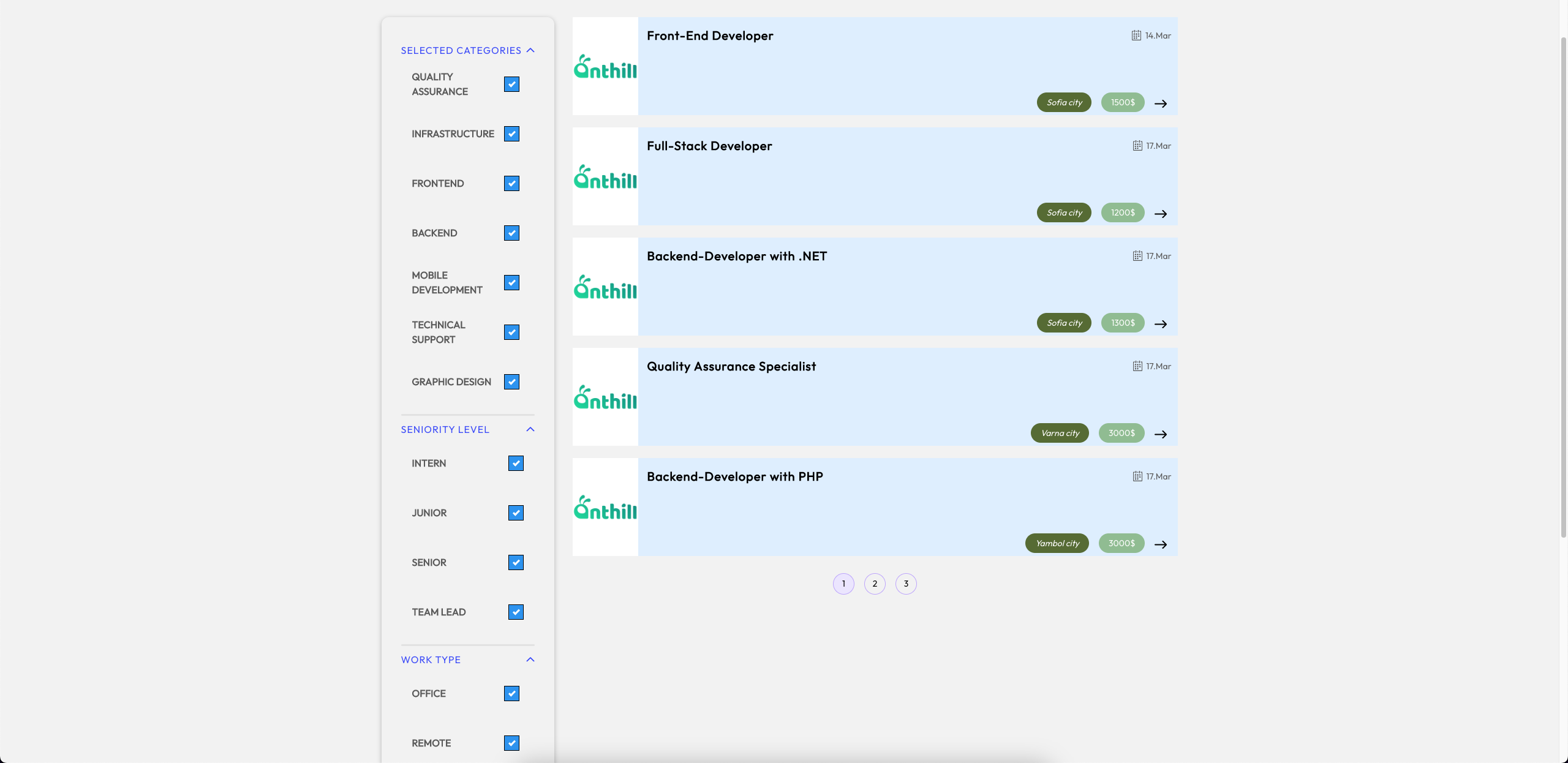Viewport: 1568px width, 763px height.
Task: Click the Yambol city location tag
Action: click(x=1057, y=543)
